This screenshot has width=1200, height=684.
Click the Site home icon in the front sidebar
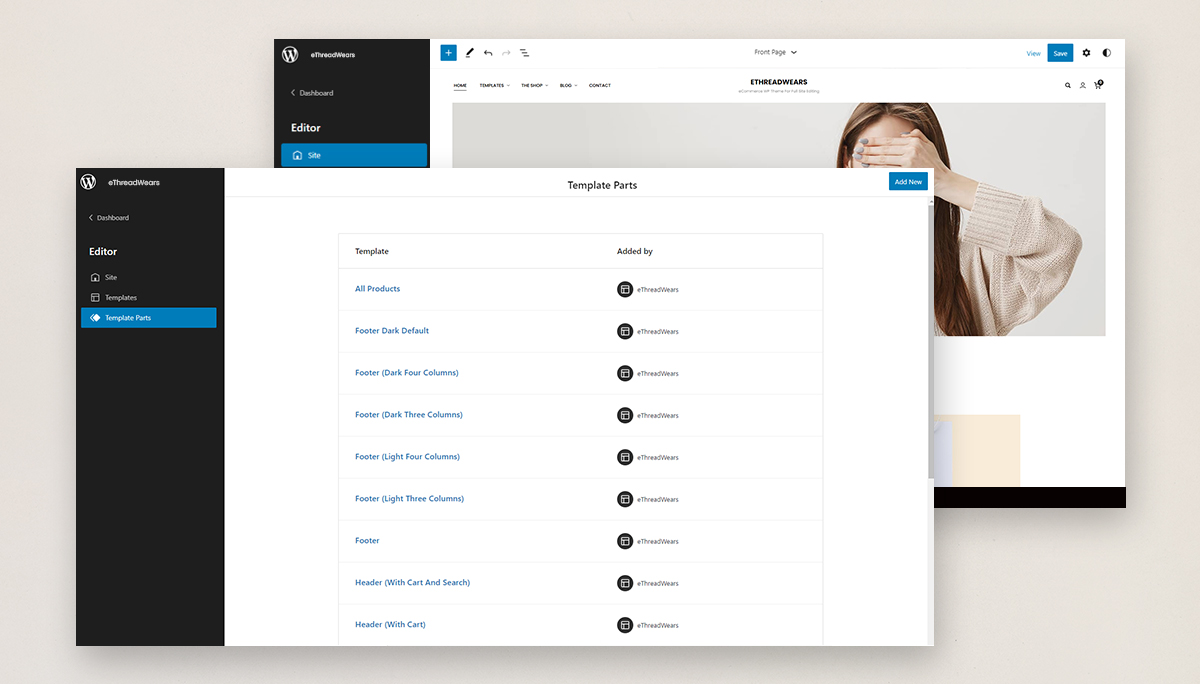pyautogui.click(x=95, y=277)
